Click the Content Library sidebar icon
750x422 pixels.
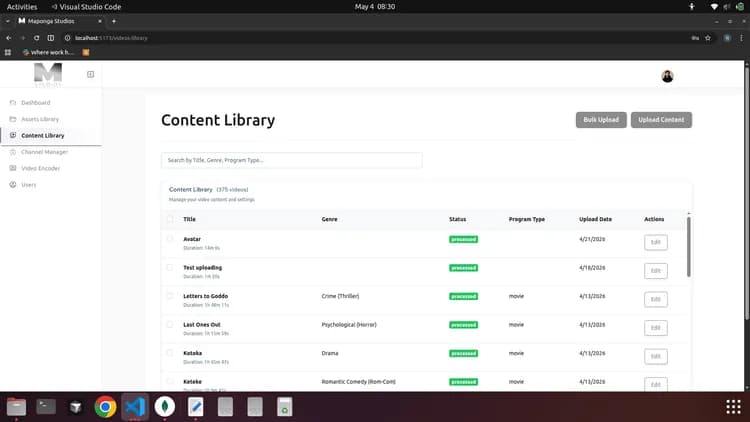(x=13, y=135)
